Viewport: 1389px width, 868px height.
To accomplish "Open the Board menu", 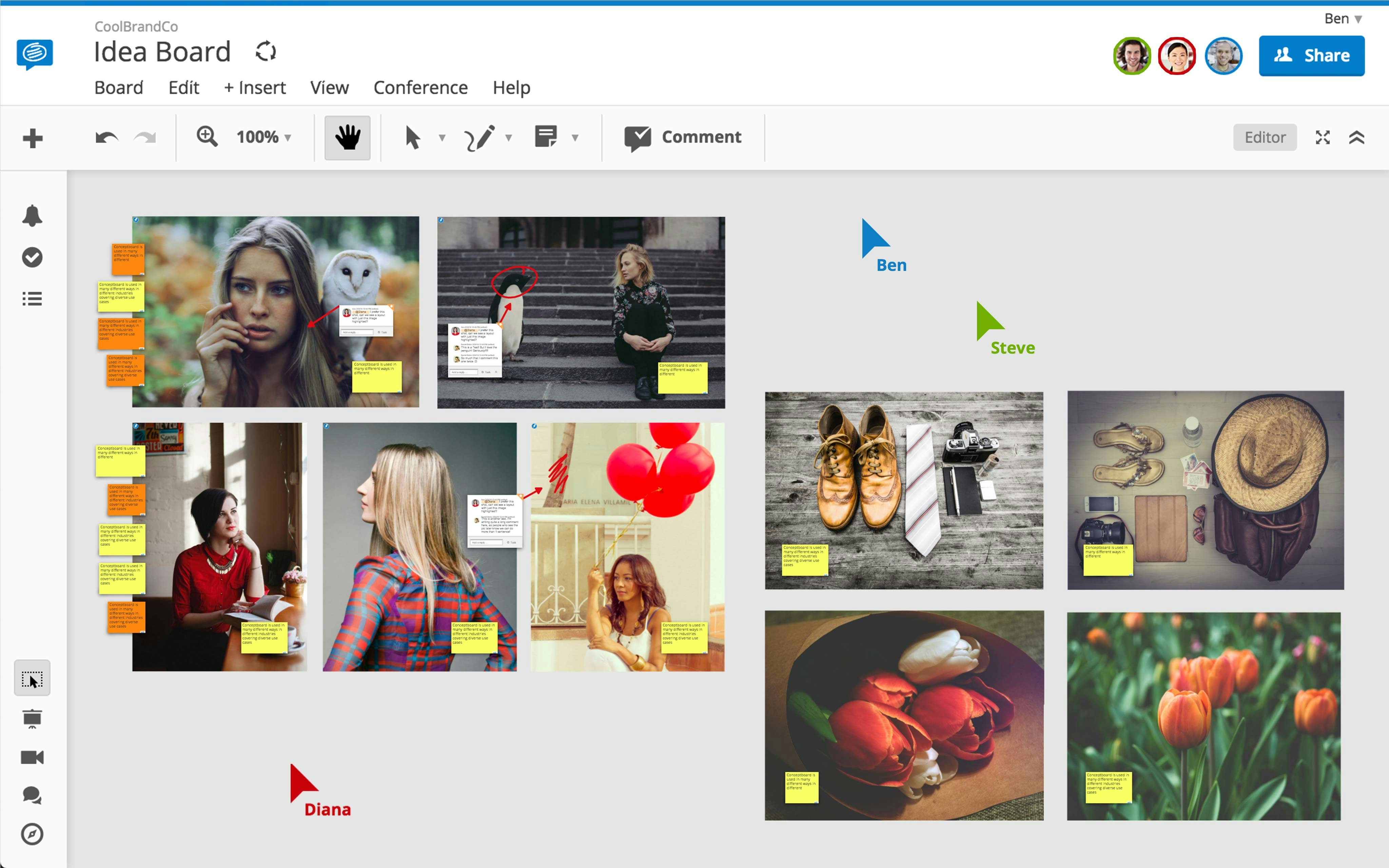I will [x=119, y=87].
